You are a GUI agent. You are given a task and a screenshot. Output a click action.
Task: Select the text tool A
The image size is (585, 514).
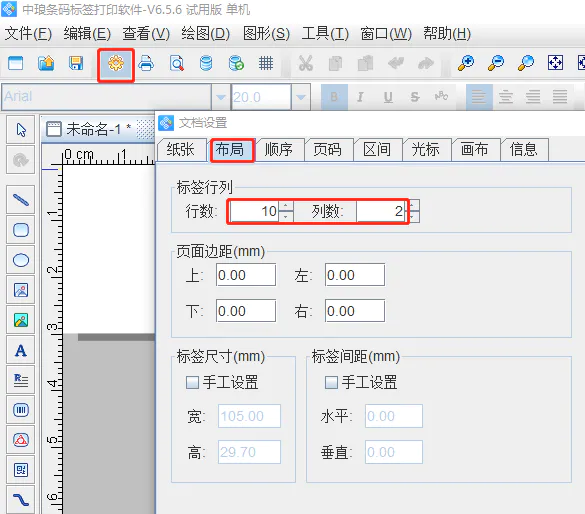coord(21,350)
